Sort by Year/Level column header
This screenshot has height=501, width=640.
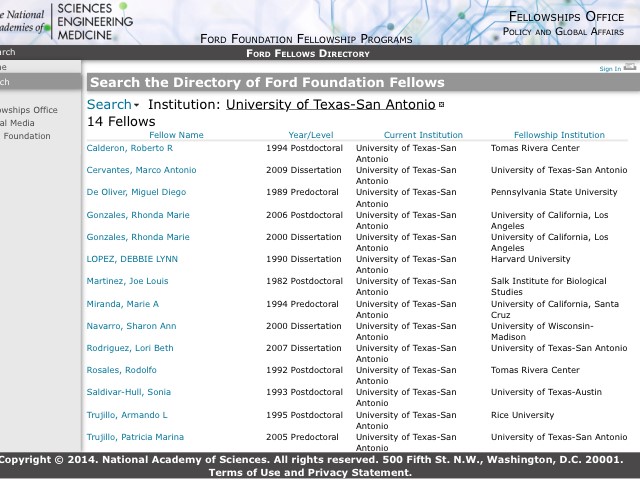[x=311, y=135]
